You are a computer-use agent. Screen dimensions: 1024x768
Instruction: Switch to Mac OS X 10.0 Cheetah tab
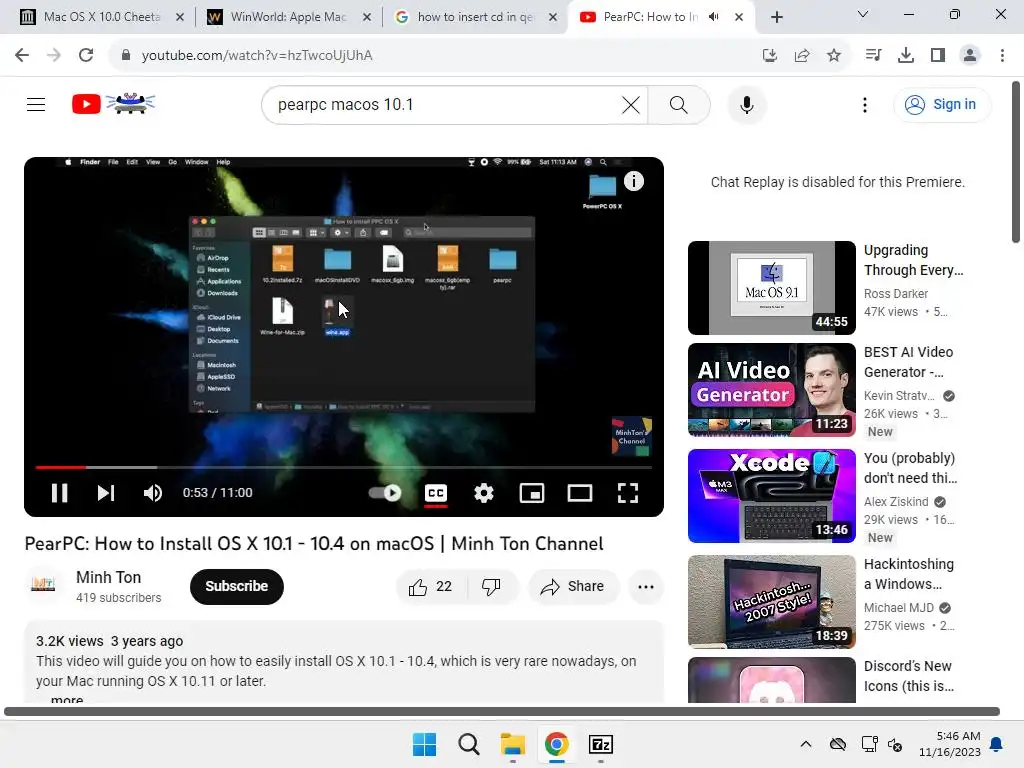pos(101,17)
